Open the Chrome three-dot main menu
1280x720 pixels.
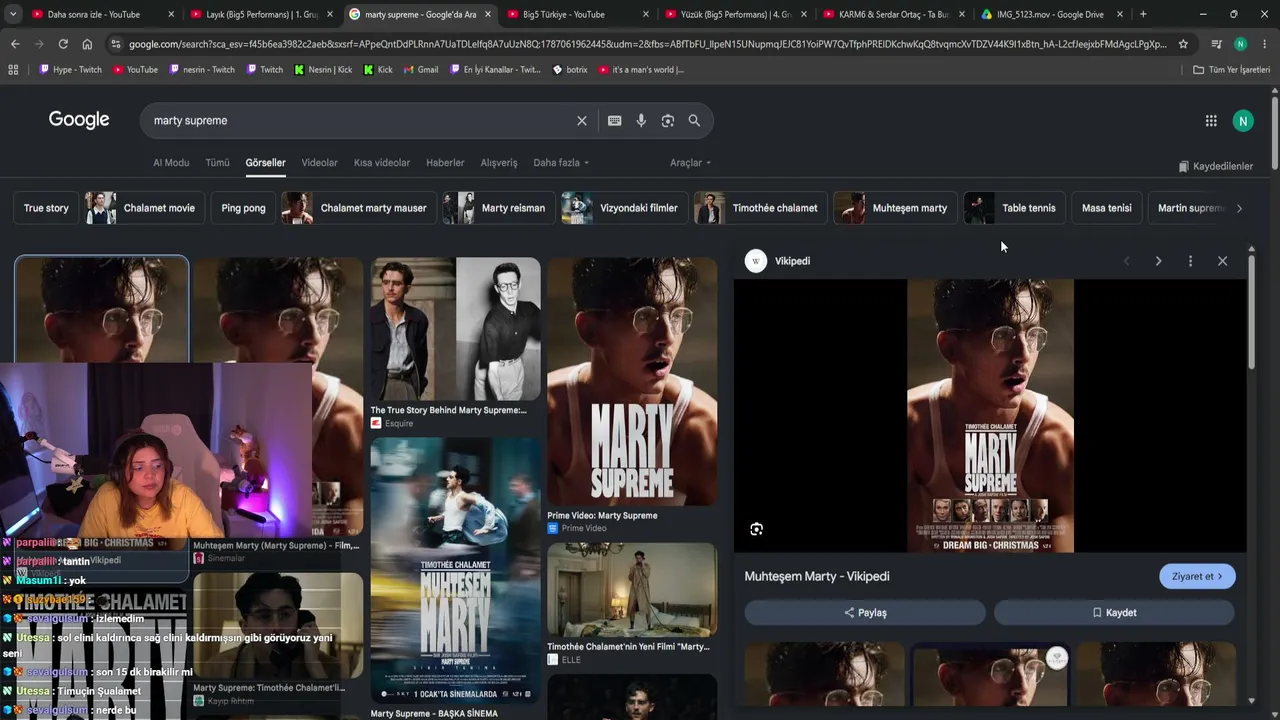[x=1263, y=44]
